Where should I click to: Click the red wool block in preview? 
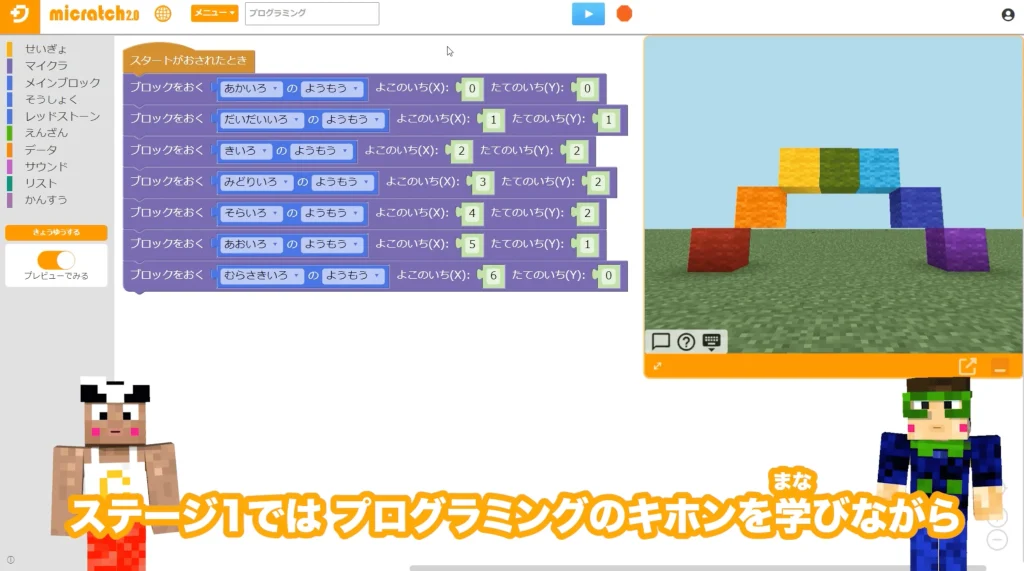click(719, 249)
